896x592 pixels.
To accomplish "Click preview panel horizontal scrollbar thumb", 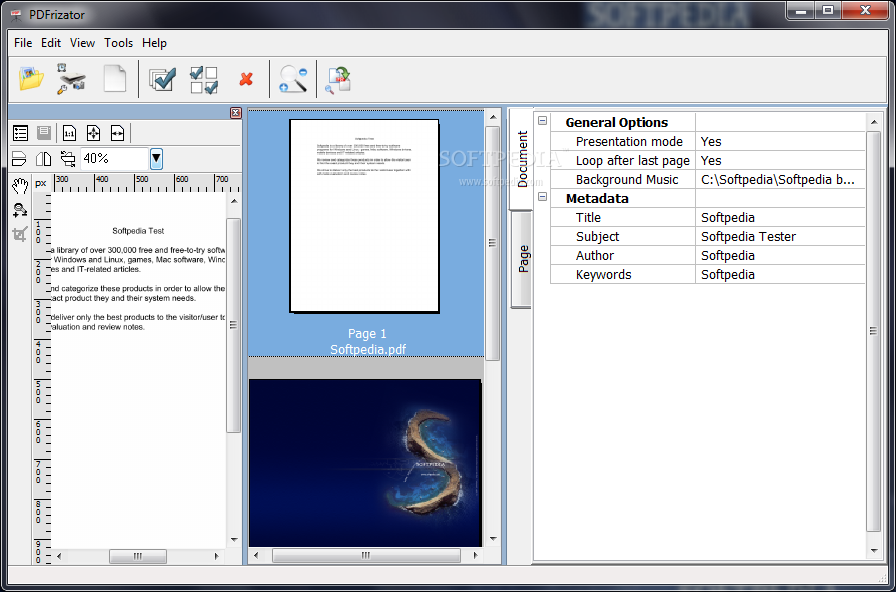I will tap(138, 556).
